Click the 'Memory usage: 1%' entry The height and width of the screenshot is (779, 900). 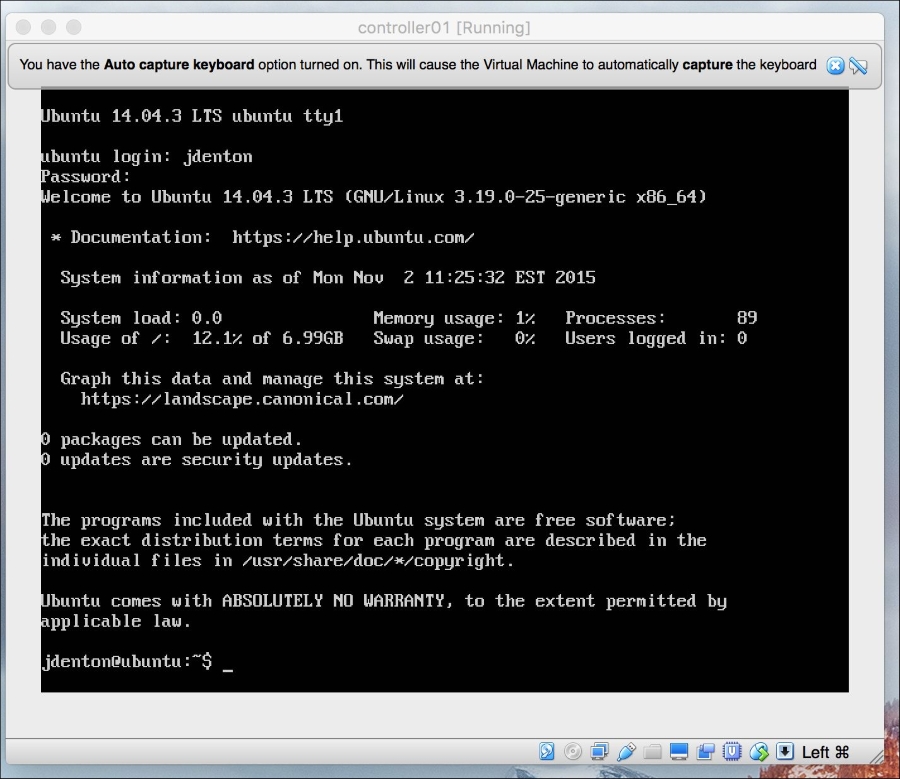[454, 318]
